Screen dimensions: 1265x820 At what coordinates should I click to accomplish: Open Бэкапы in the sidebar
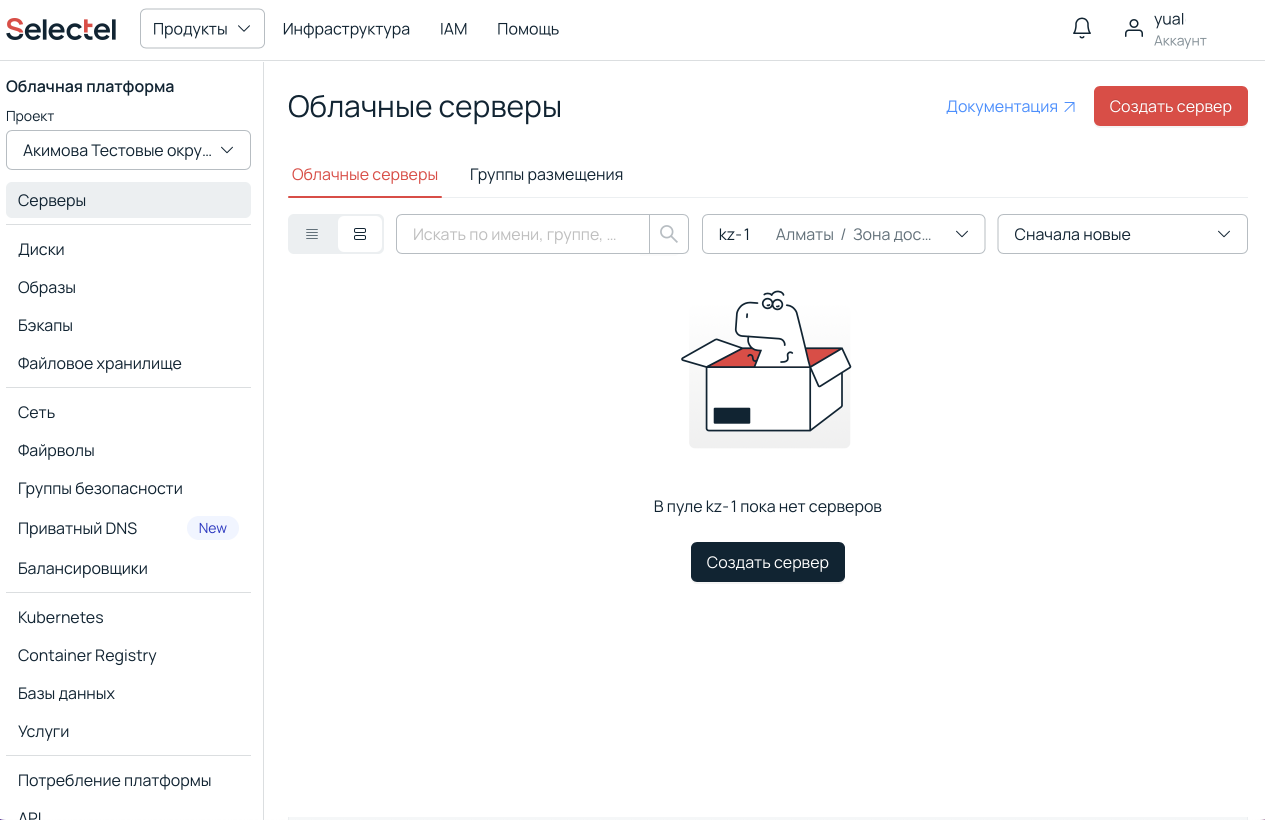(x=128, y=325)
